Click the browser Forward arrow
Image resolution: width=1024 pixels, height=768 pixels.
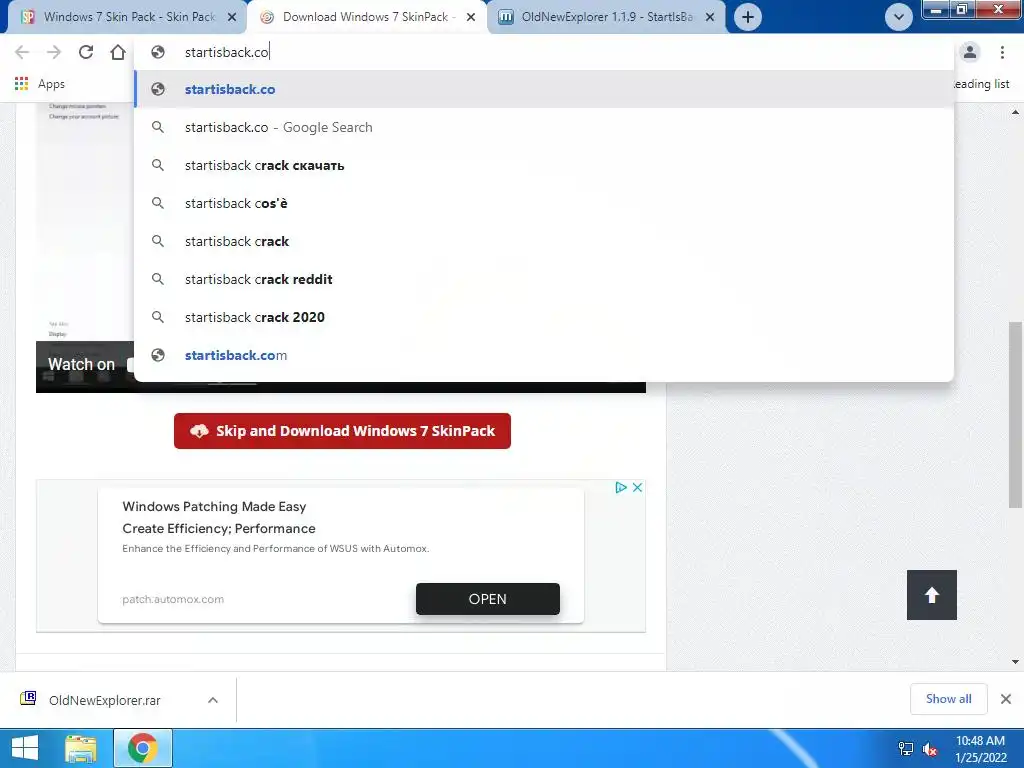click(x=54, y=52)
